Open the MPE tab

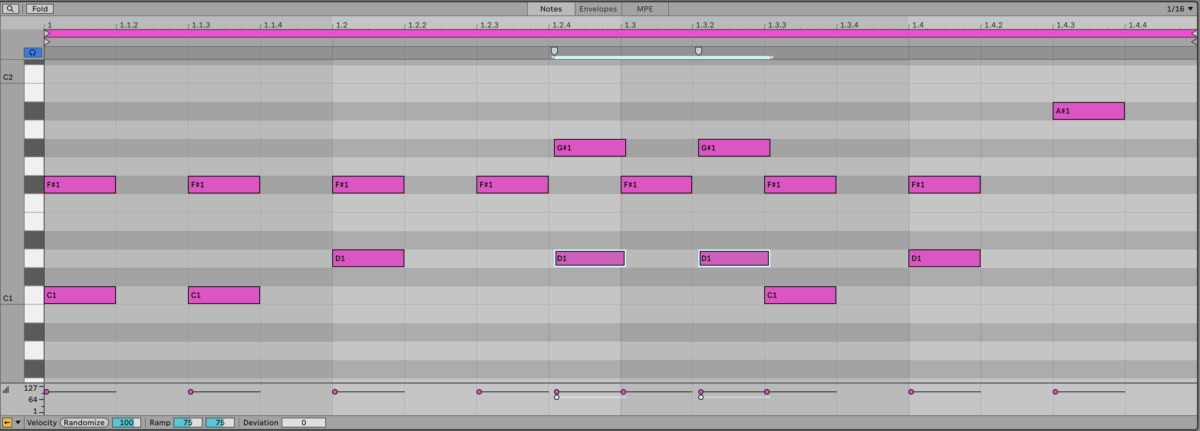click(645, 8)
